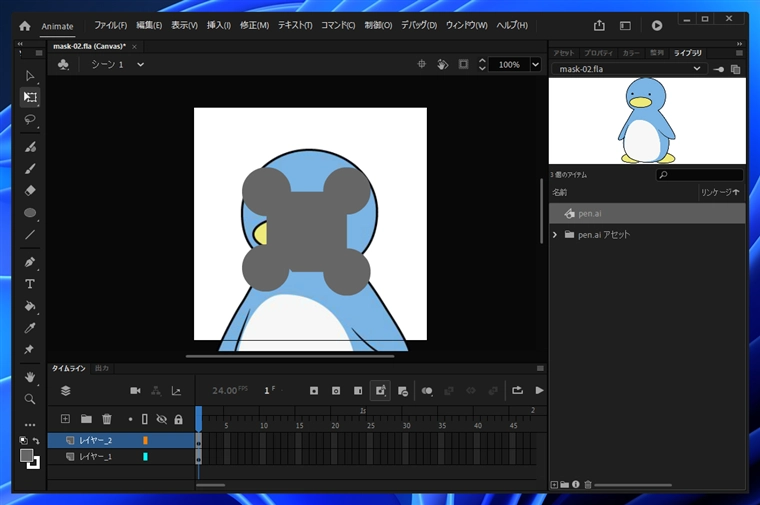
Task: Expand the pen.ai アセット folder
Action: point(555,235)
